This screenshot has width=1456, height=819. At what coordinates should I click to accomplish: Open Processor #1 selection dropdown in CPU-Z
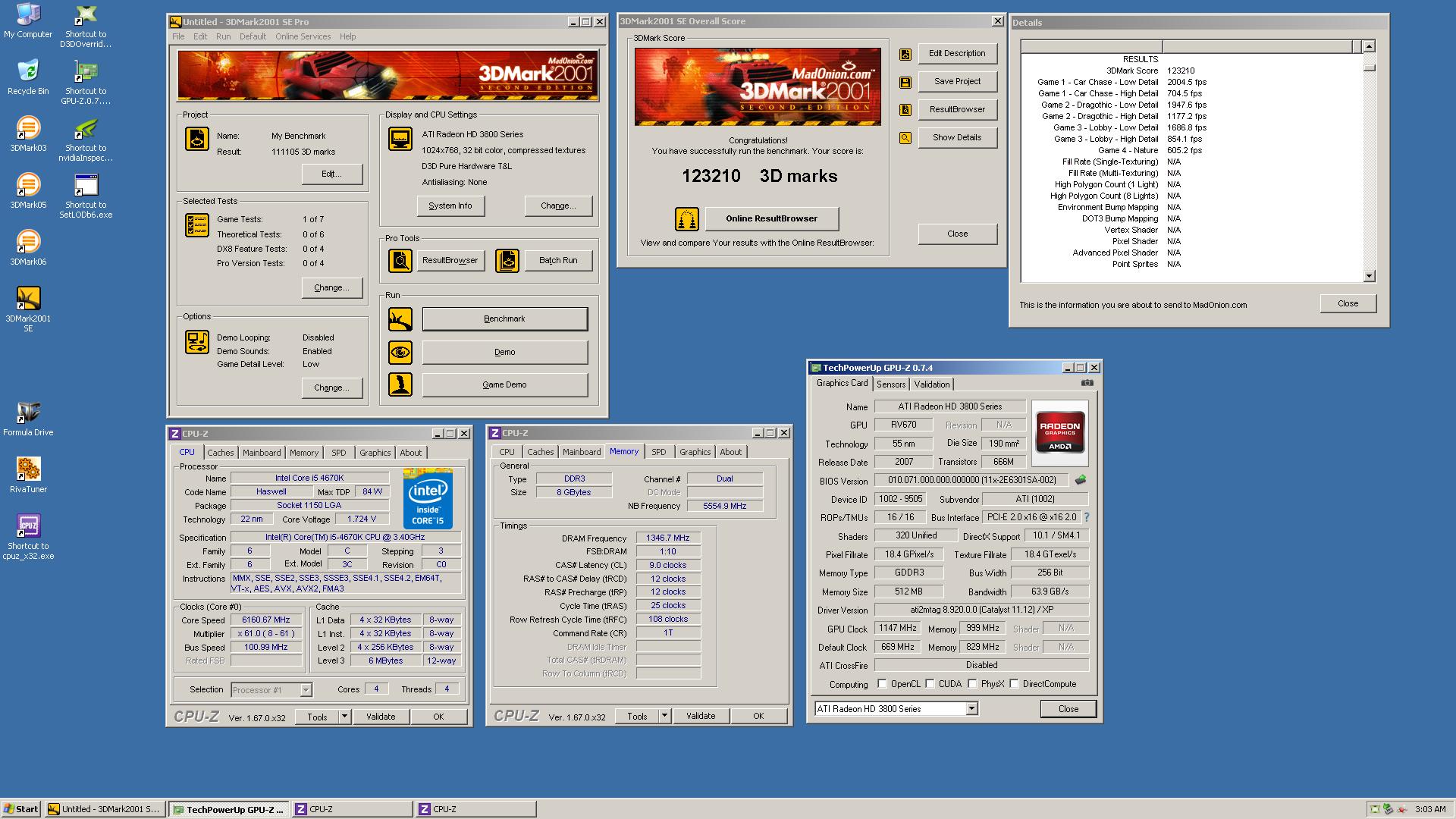[306, 690]
